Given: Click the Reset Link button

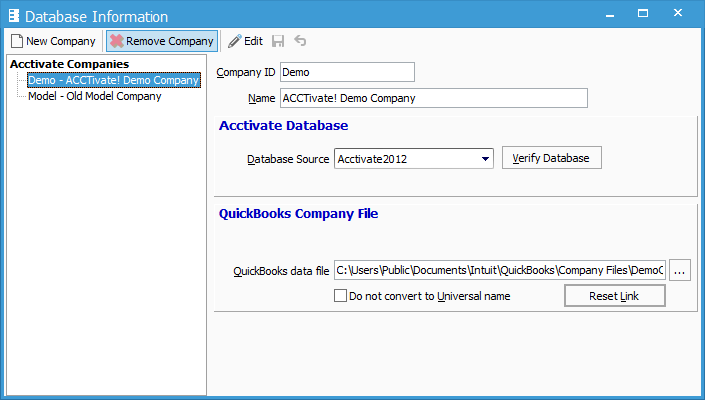Looking at the screenshot, I should click(615, 296).
